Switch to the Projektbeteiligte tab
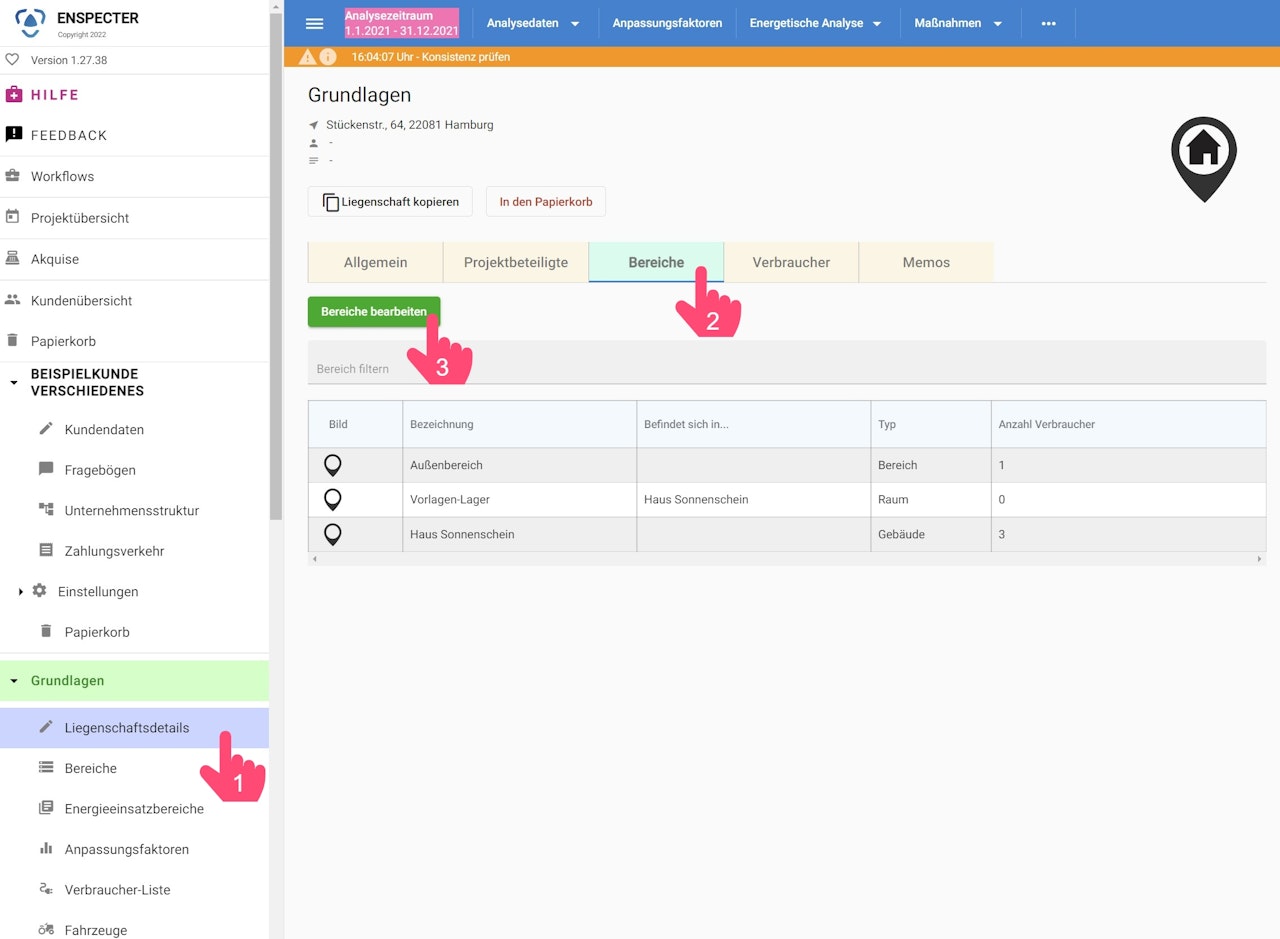This screenshot has width=1280, height=939. (x=516, y=262)
